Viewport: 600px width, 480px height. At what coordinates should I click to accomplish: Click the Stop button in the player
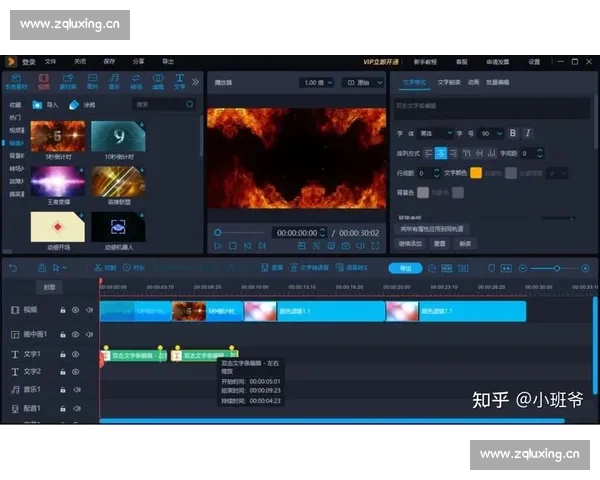point(232,246)
